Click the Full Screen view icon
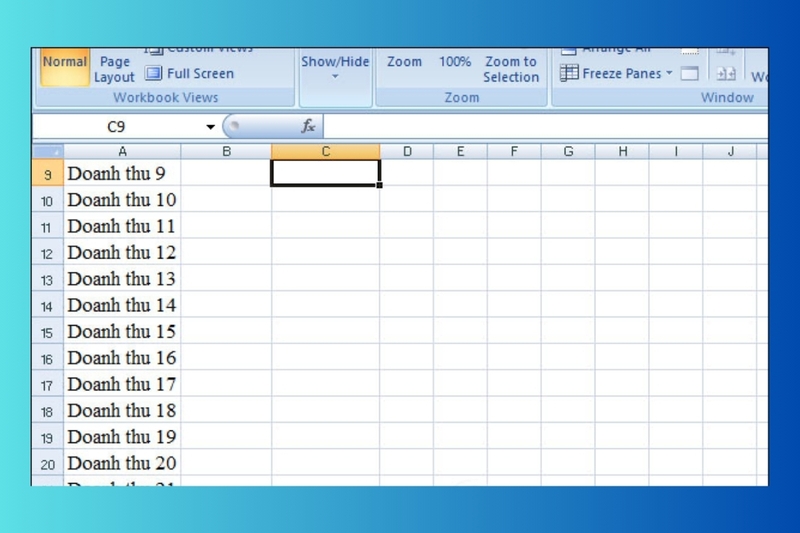Viewport: 800px width, 533px height. click(x=153, y=73)
